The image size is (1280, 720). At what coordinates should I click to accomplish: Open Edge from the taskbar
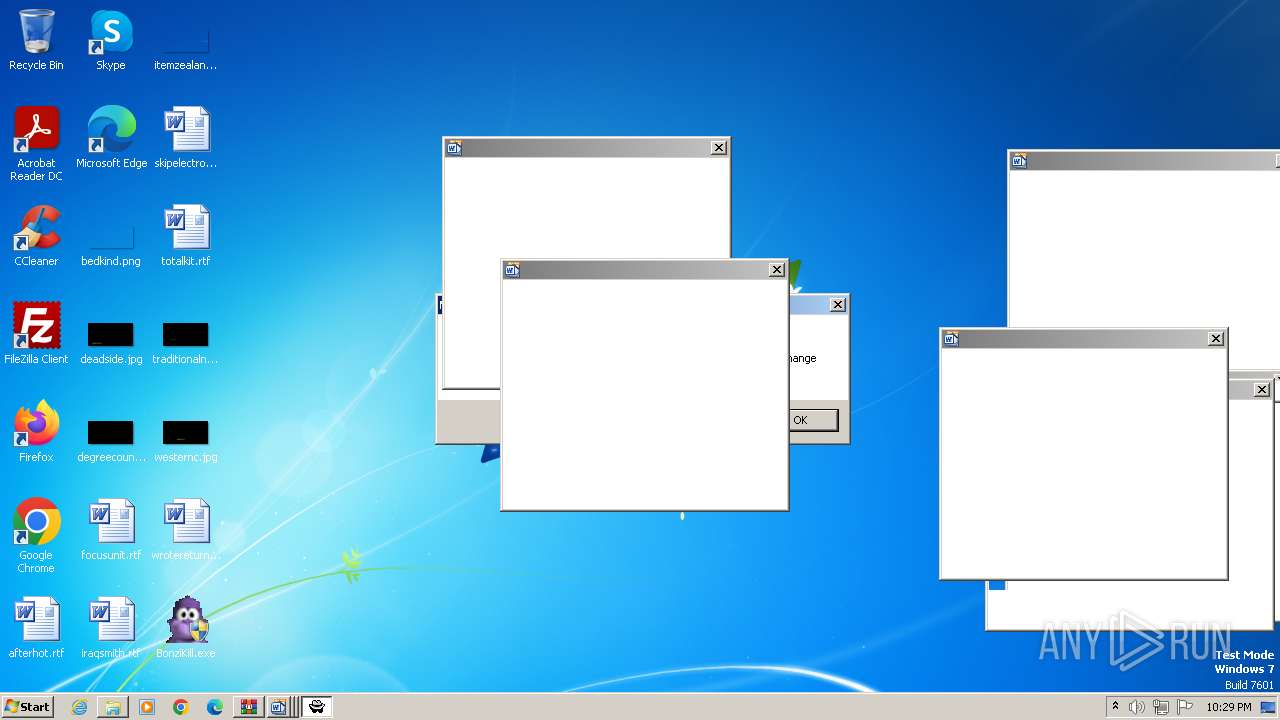point(215,707)
